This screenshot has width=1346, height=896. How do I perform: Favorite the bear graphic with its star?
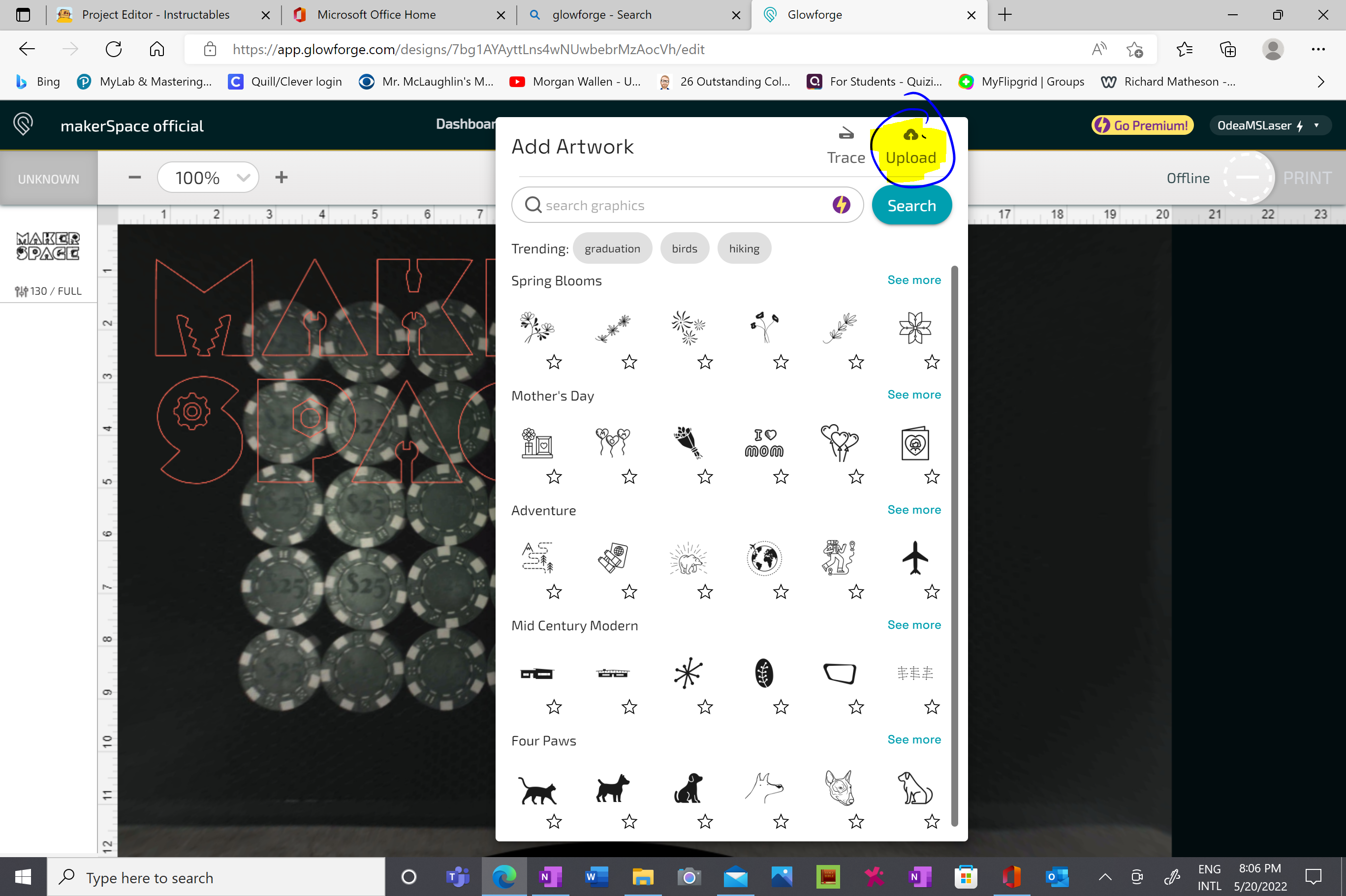[x=705, y=592]
